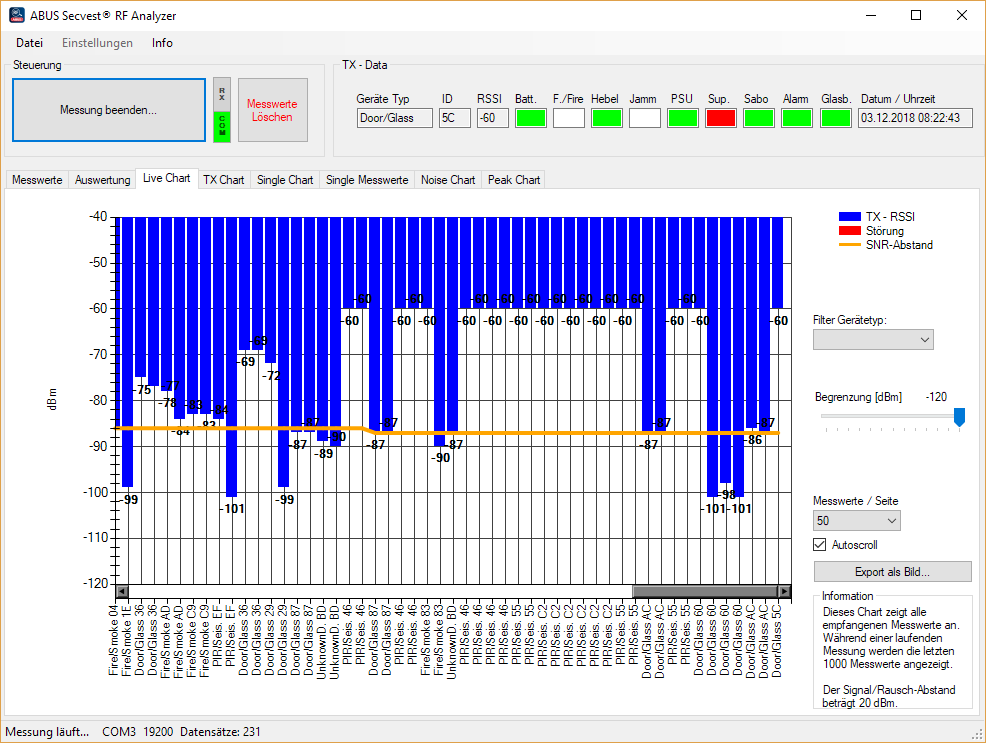Open the Datei menu
This screenshot has width=986, height=743.
pos(29,43)
